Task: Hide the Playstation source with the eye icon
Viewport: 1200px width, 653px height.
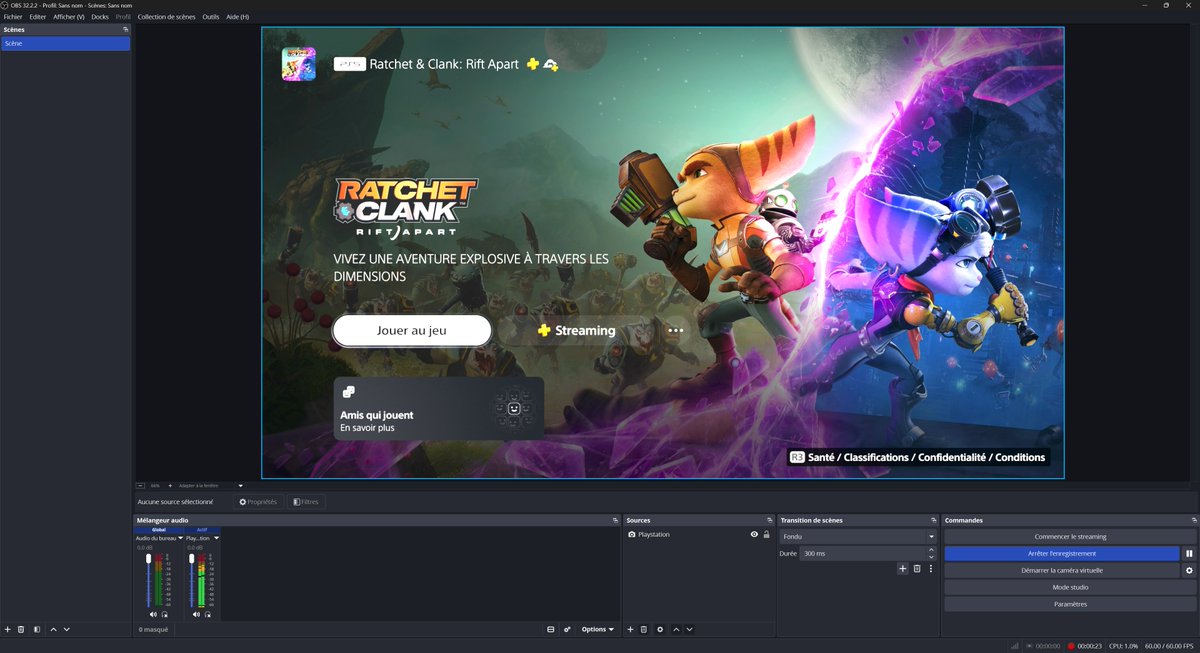Action: coord(754,535)
